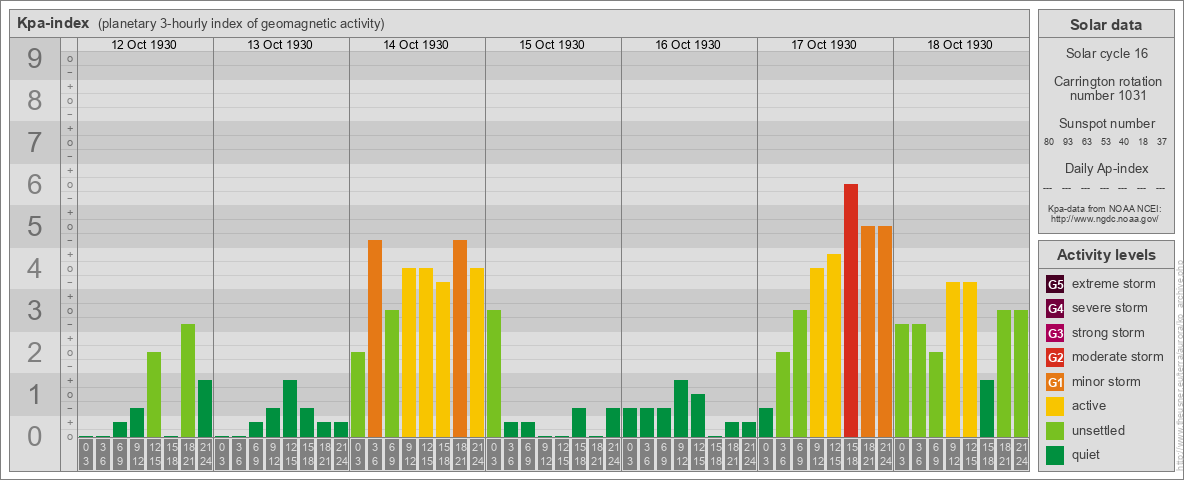The width and height of the screenshot is (1184, 480).
Task: Select the 9-12 yellow bar on 18 Oct 1930
Action: pos(953,359)
